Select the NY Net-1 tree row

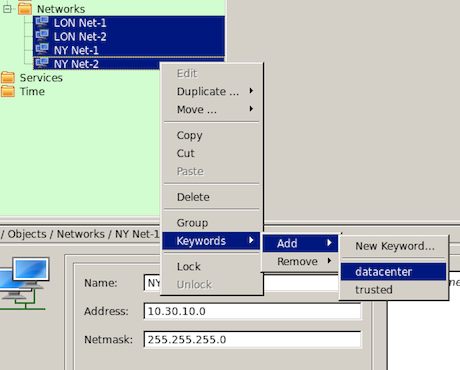129,50
